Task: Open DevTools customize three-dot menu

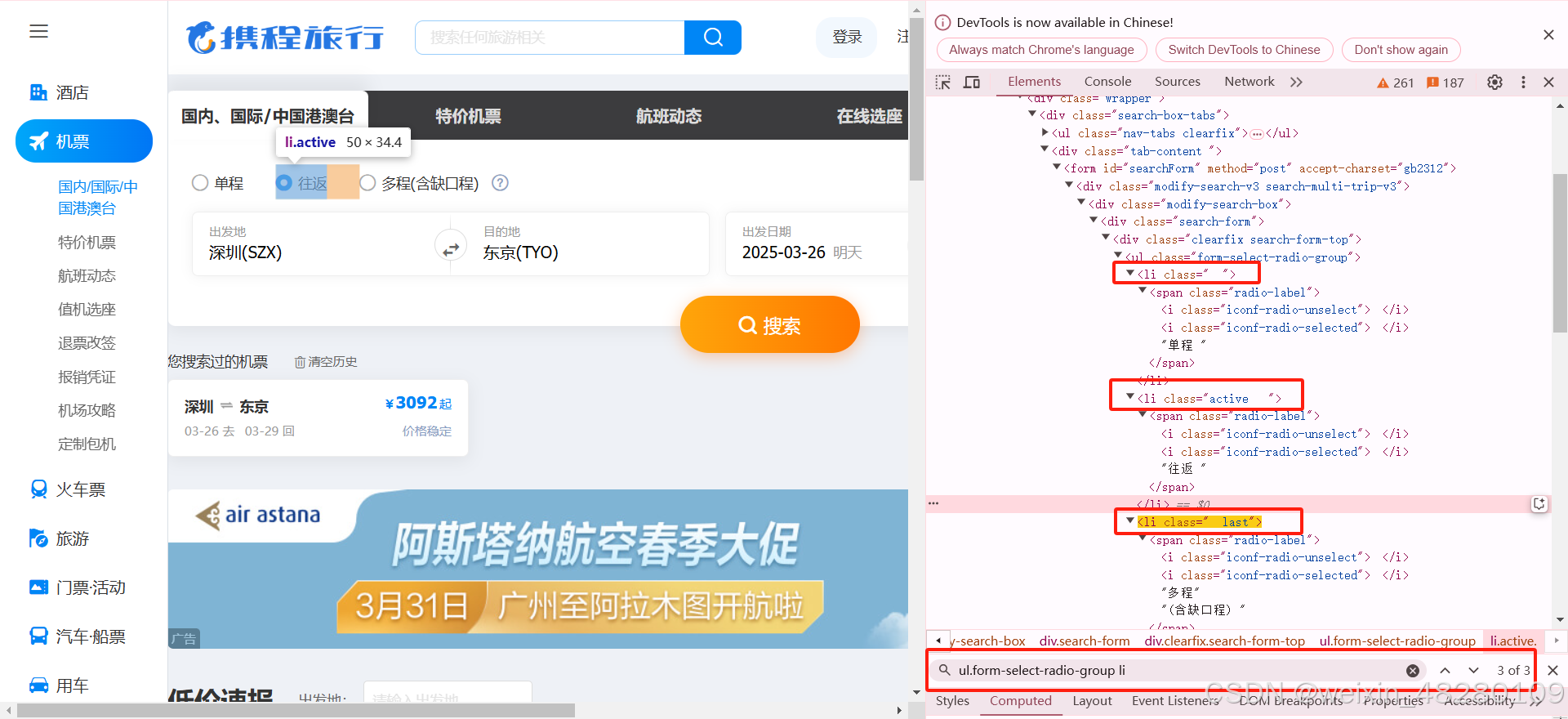Action: point(1523,82)
